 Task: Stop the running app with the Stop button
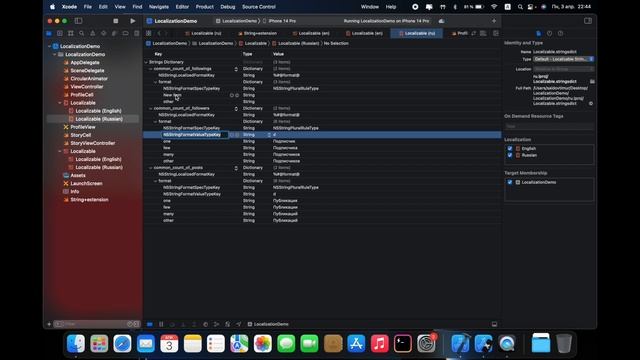pyautogui.click(x=116, y=21)
